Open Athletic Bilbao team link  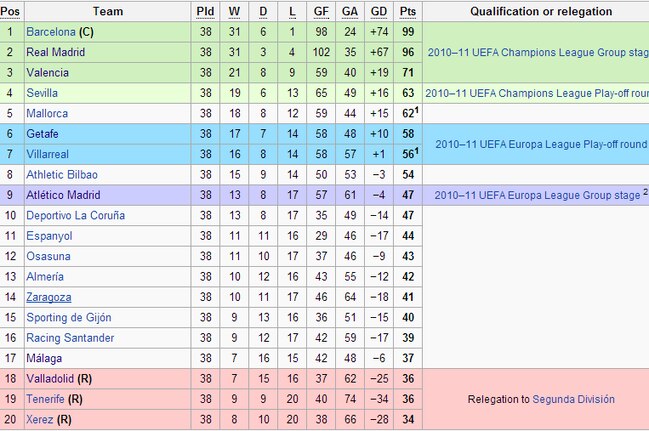[62, 175]
